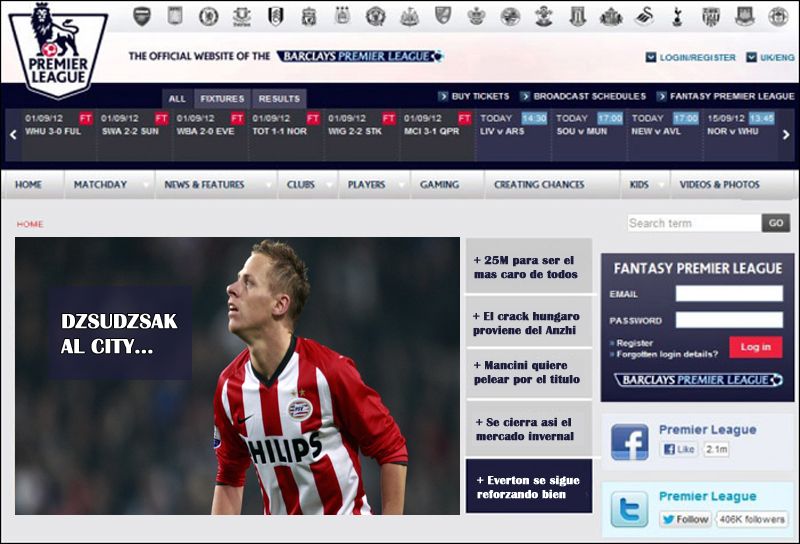The height and width of the screenshot is (544, 800).
Task: Select headline '25M para ser el mas caro'
Action: [529, 266]
